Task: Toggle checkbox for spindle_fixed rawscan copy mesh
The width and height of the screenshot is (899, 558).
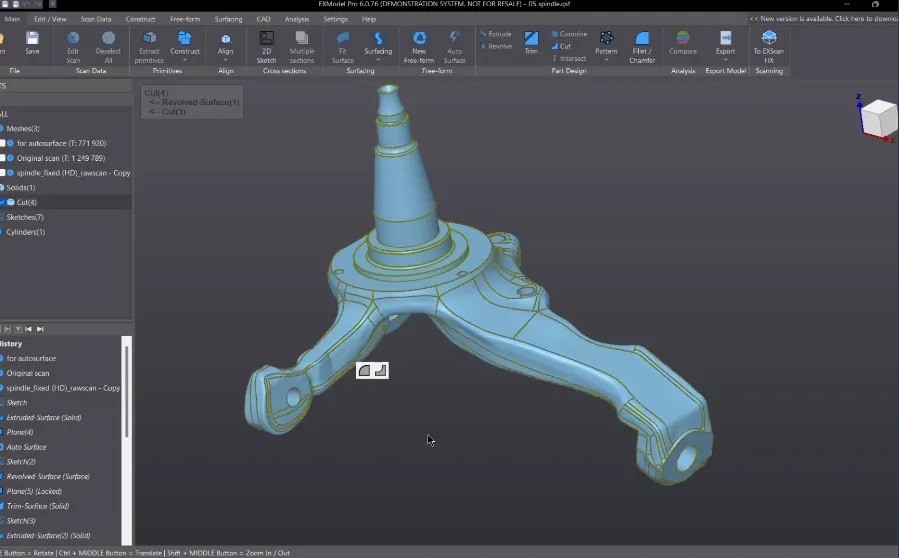Action: 3,173
